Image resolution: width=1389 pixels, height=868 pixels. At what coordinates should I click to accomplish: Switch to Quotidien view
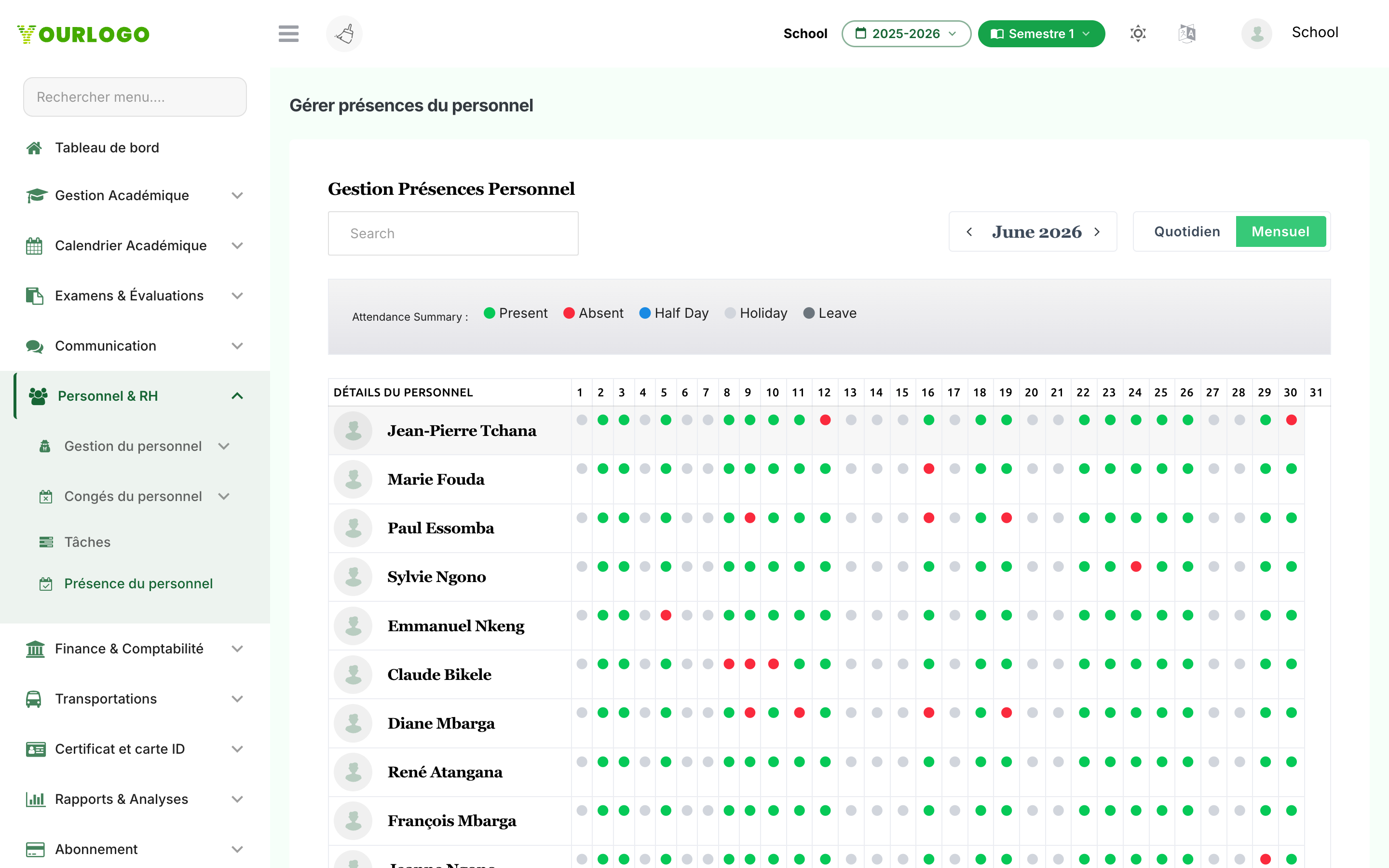[1187, 231]
